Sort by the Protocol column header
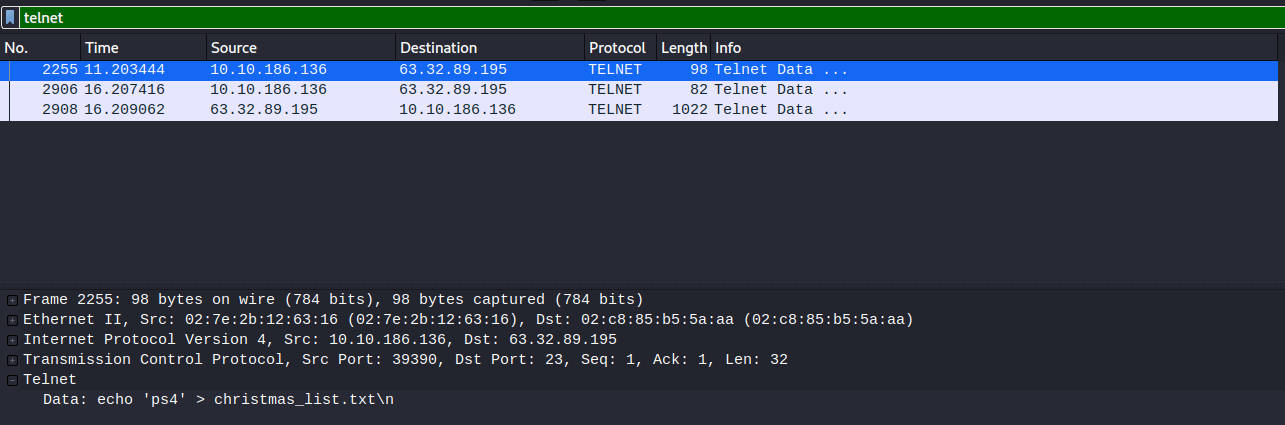 coord(617,48)
